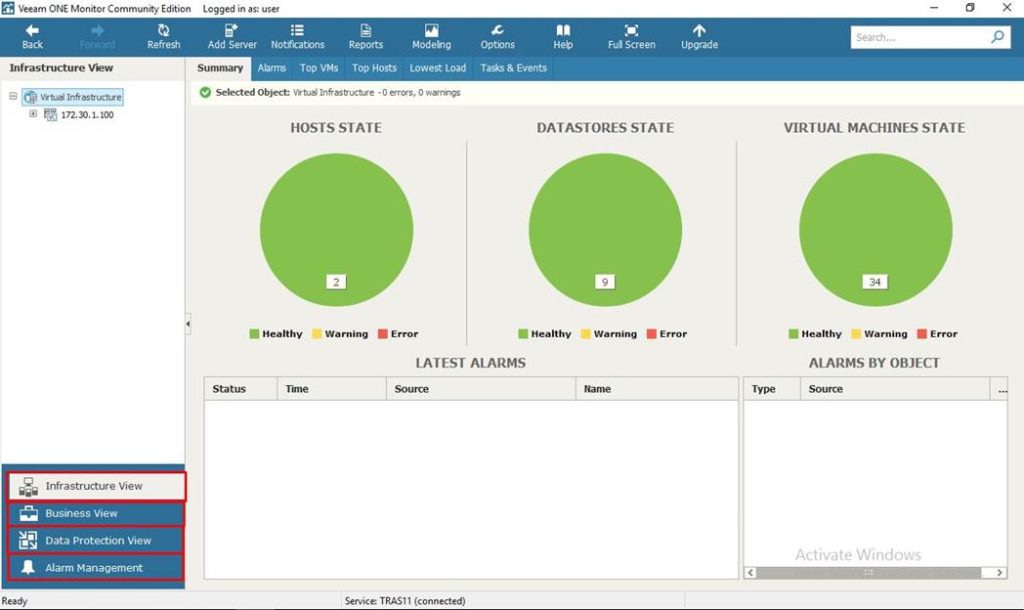
Task: Click green check status icon beside Selected Object
Action: pyautogui.click(x=205, y=93)
